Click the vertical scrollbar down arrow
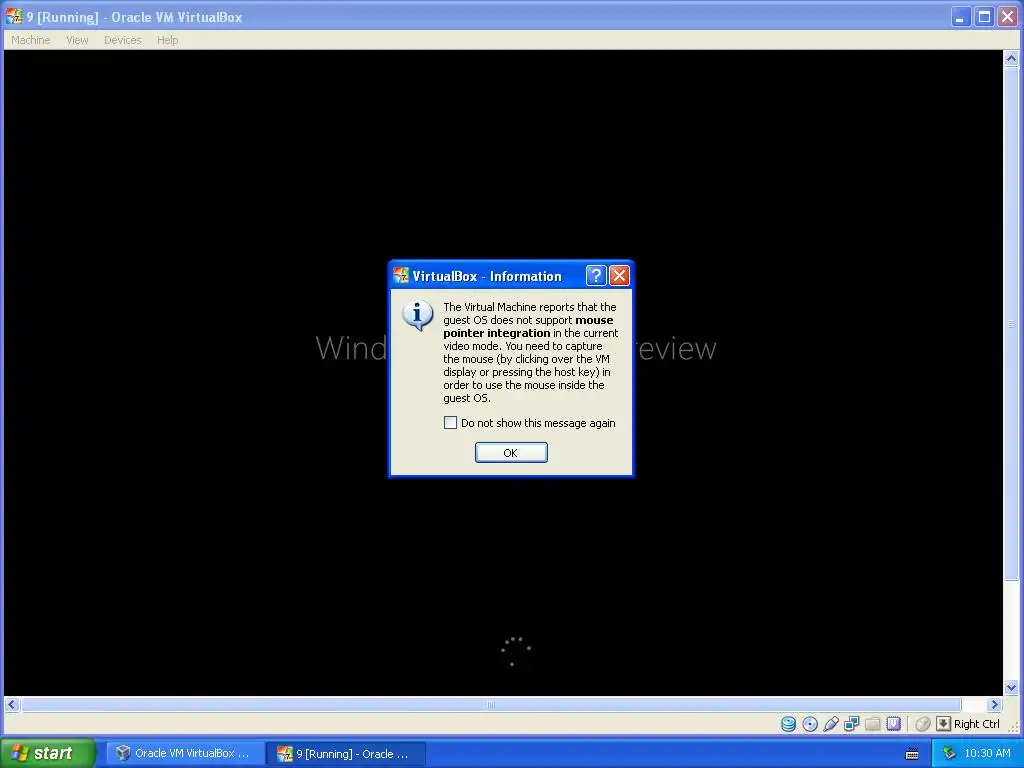This screenshot has width=1024, height=768. point(1011,687)
